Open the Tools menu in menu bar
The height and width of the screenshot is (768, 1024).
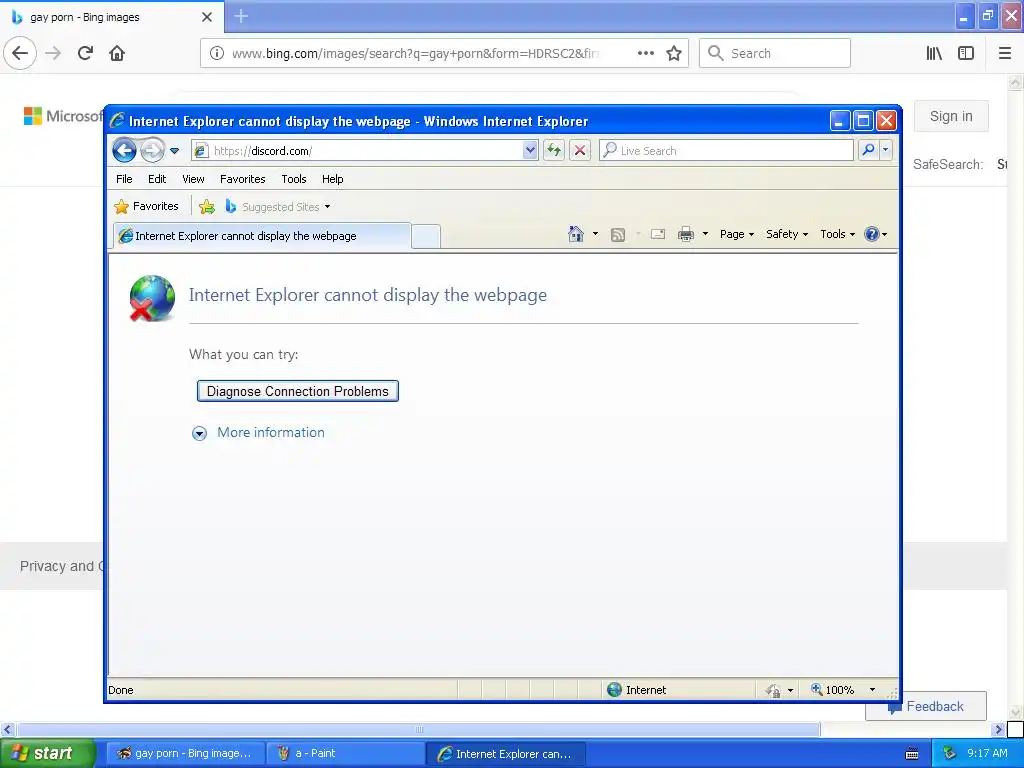point(294,179)
